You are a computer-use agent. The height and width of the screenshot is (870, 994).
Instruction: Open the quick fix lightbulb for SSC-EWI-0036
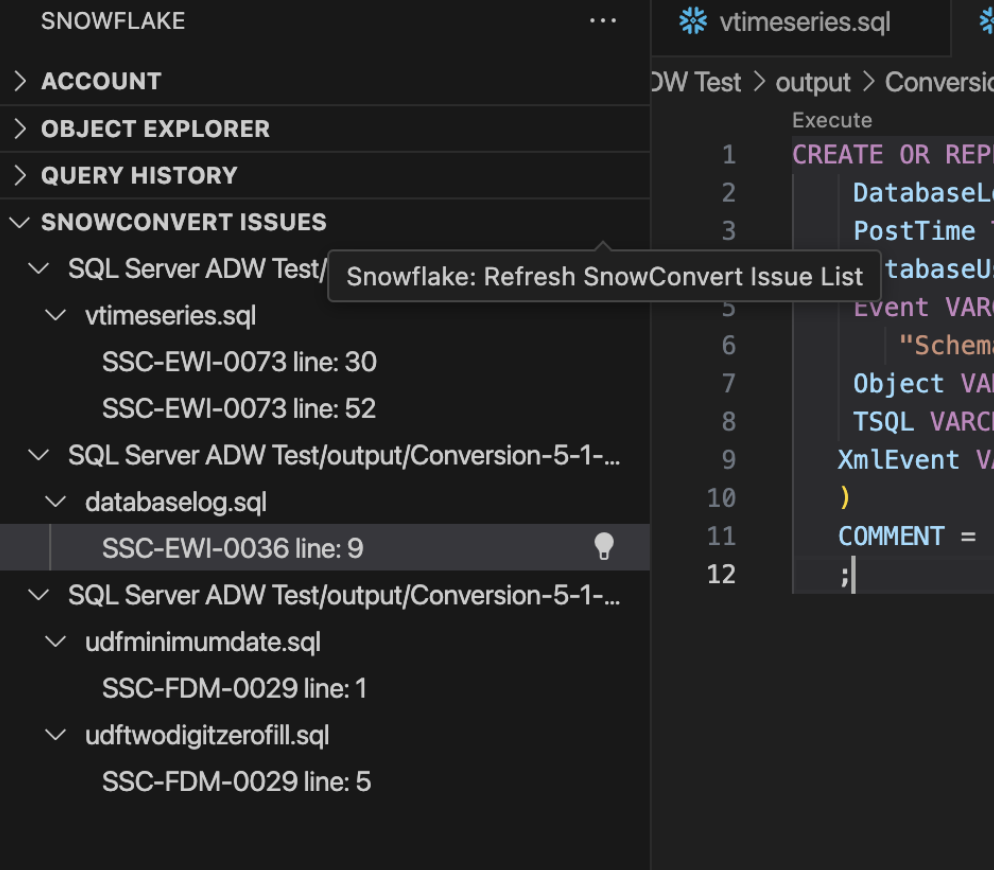click(603, 547)
